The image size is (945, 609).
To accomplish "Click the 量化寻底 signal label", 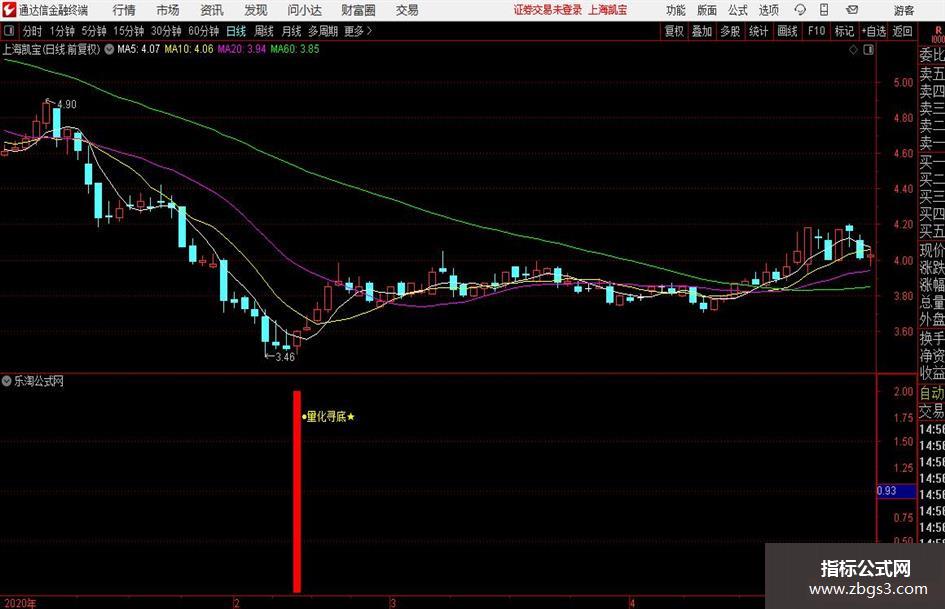I will [x=328, y=417].
